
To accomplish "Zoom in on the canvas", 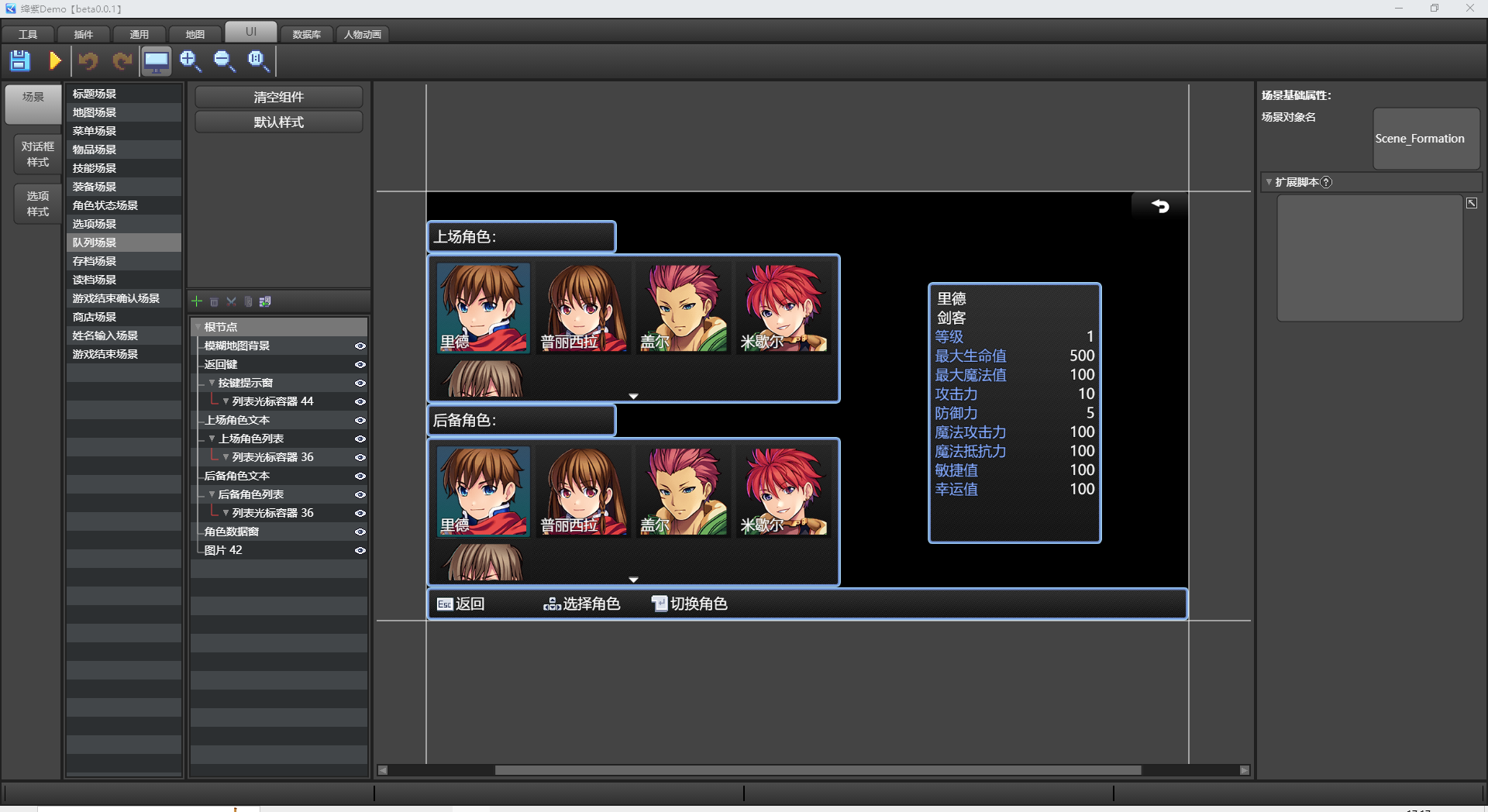I will point(190,60).
